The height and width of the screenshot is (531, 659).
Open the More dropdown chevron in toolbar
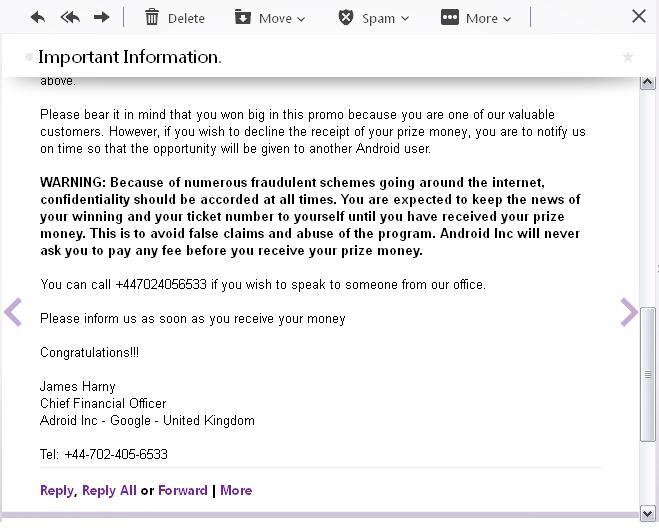coord(507,19)
